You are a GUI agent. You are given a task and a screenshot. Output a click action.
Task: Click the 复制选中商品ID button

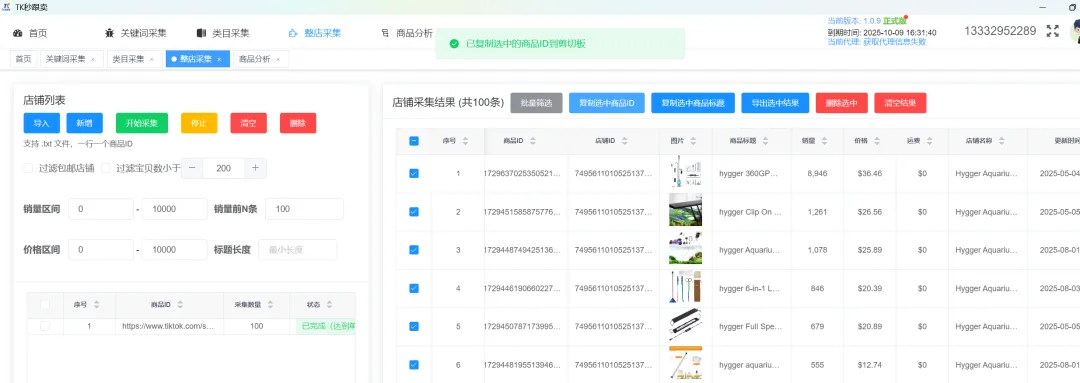(x=607, y=103)
